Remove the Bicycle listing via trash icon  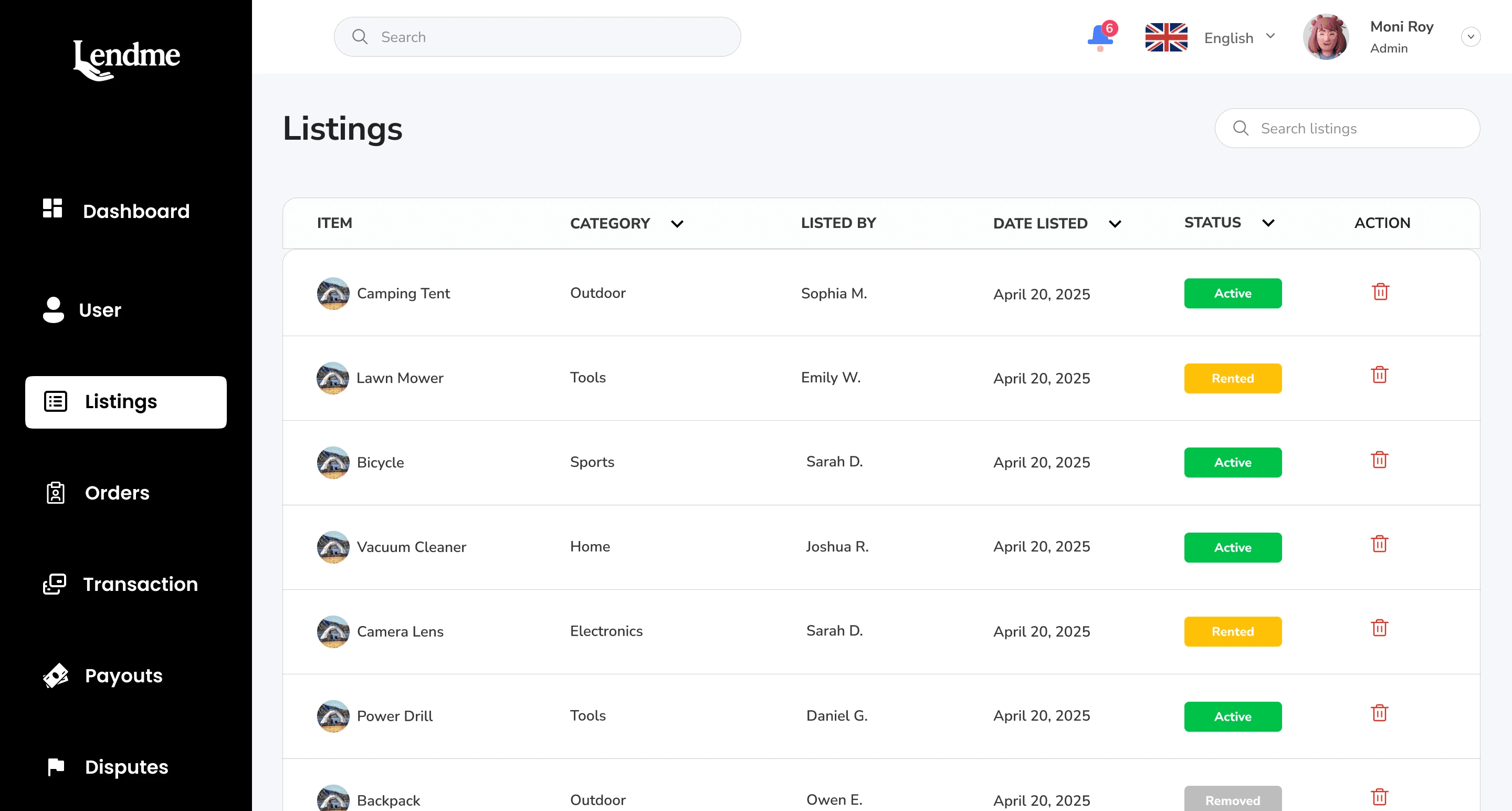pyautogui.click(x=1379, y=459)
